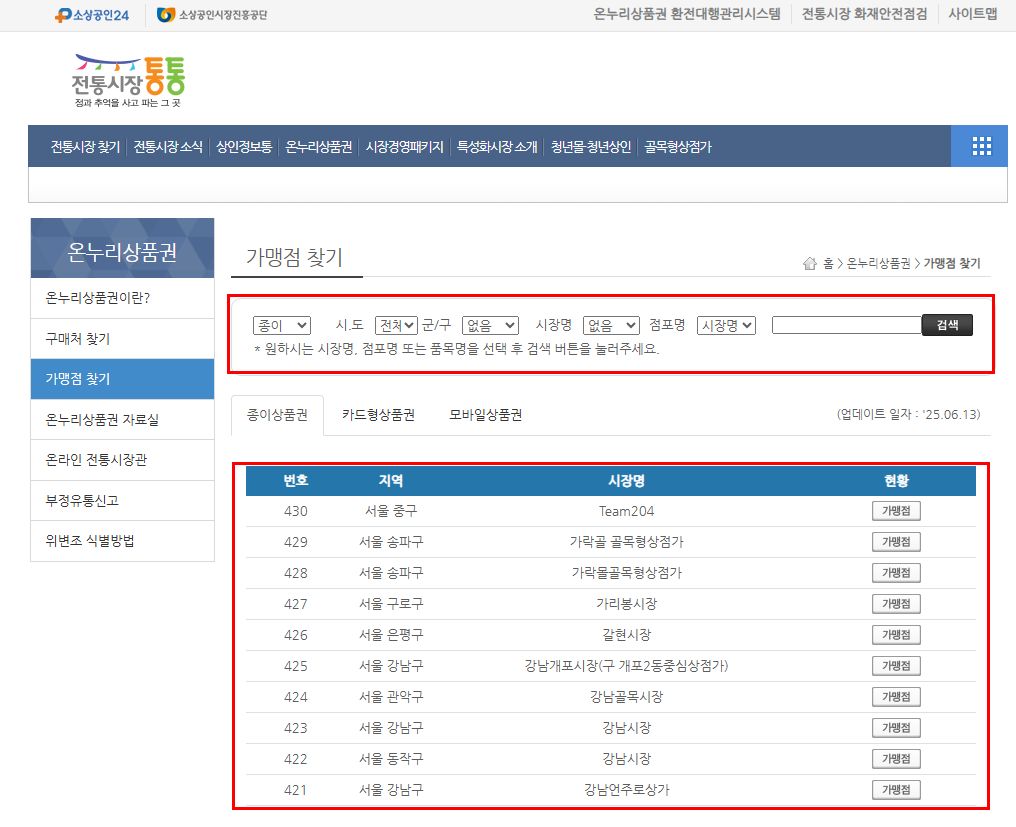Open the 종이 voucher type dropdown

pyautogui.click(x=282, y=325)
